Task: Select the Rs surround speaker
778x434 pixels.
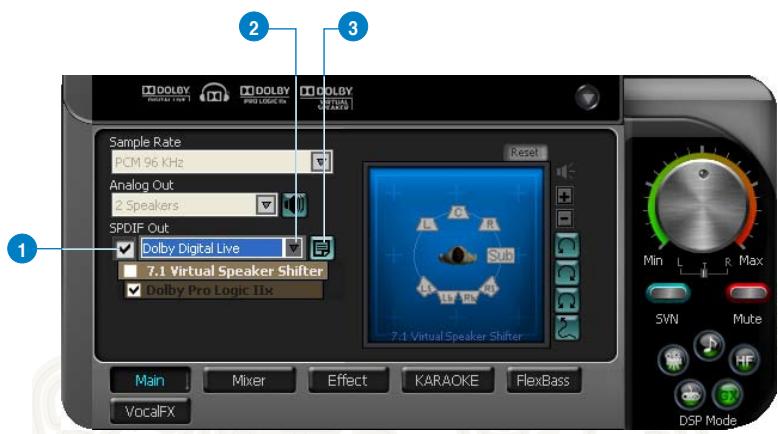Action: [489, 287]
